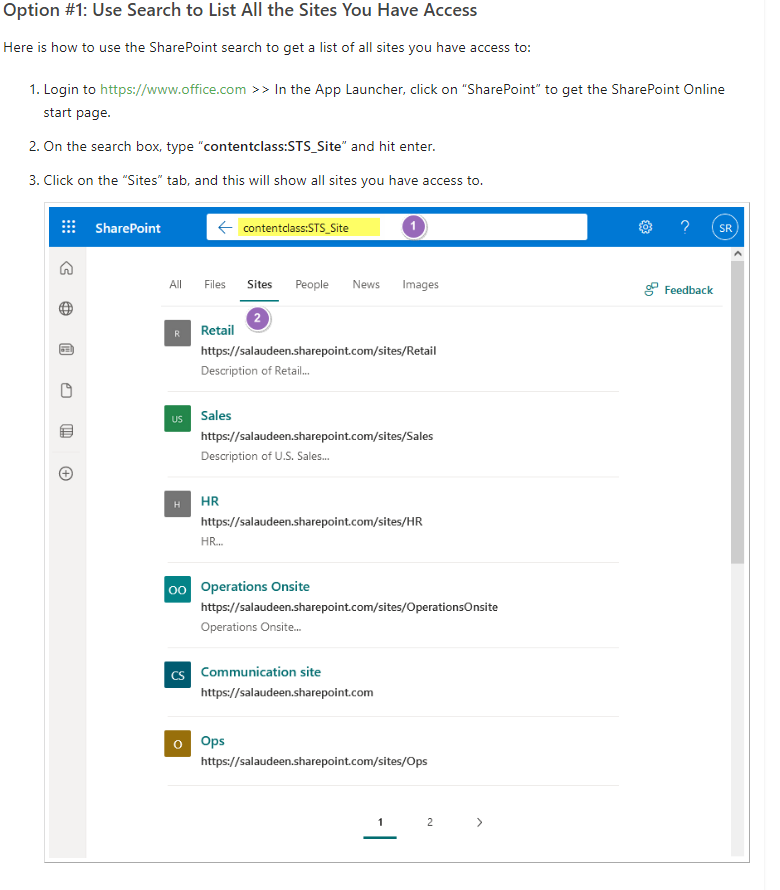Image resolution: width=780 pixels, height=890 pixels.
Task: Click the SharePoint title in header
Action: point(128,228)
